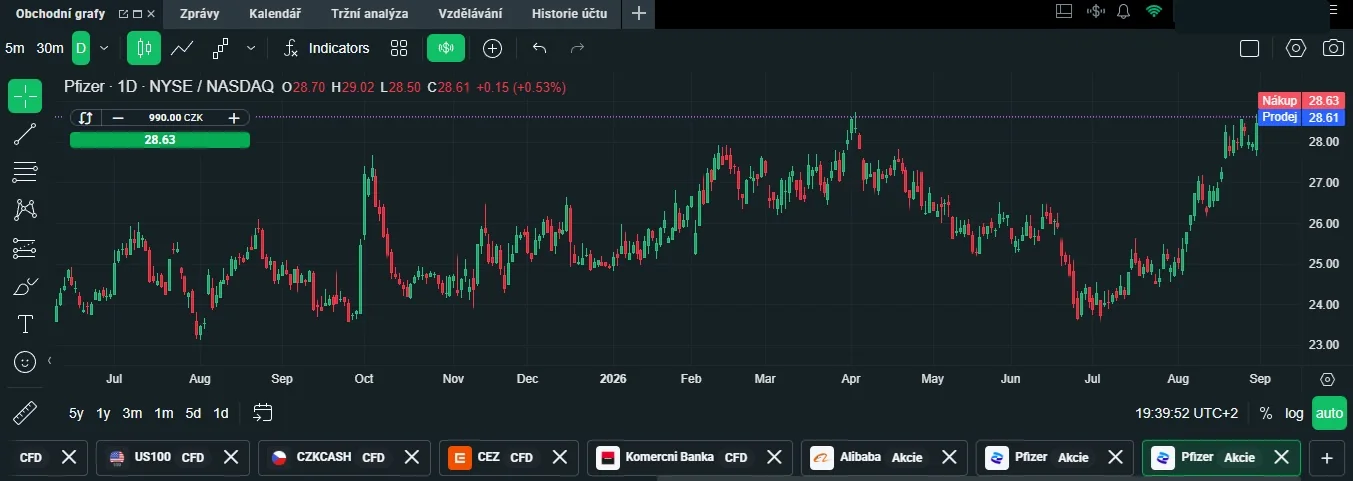Set chart range to 3m
The height and width of the screenshot is (481, 1353).
tap(132, 413)
